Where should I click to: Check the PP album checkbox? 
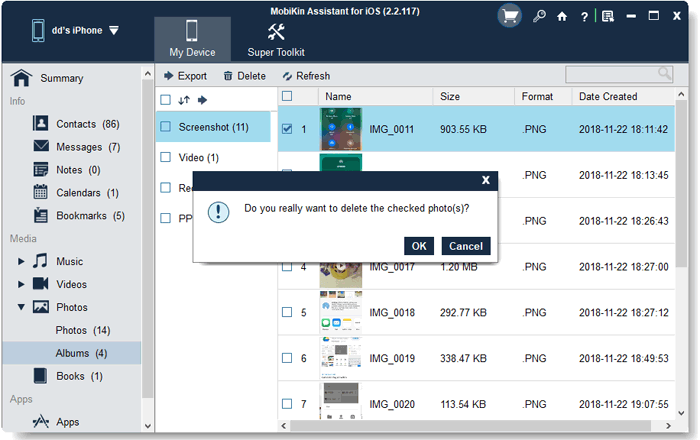166,218
